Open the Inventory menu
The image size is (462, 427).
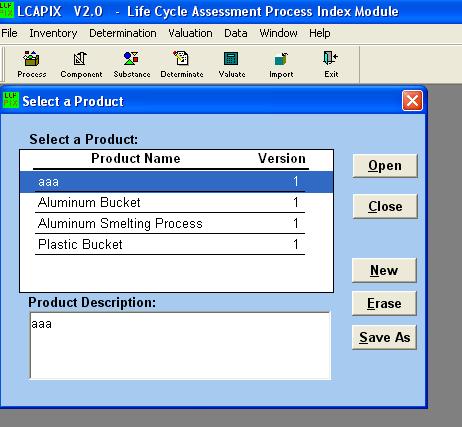[x=53, y=33]
